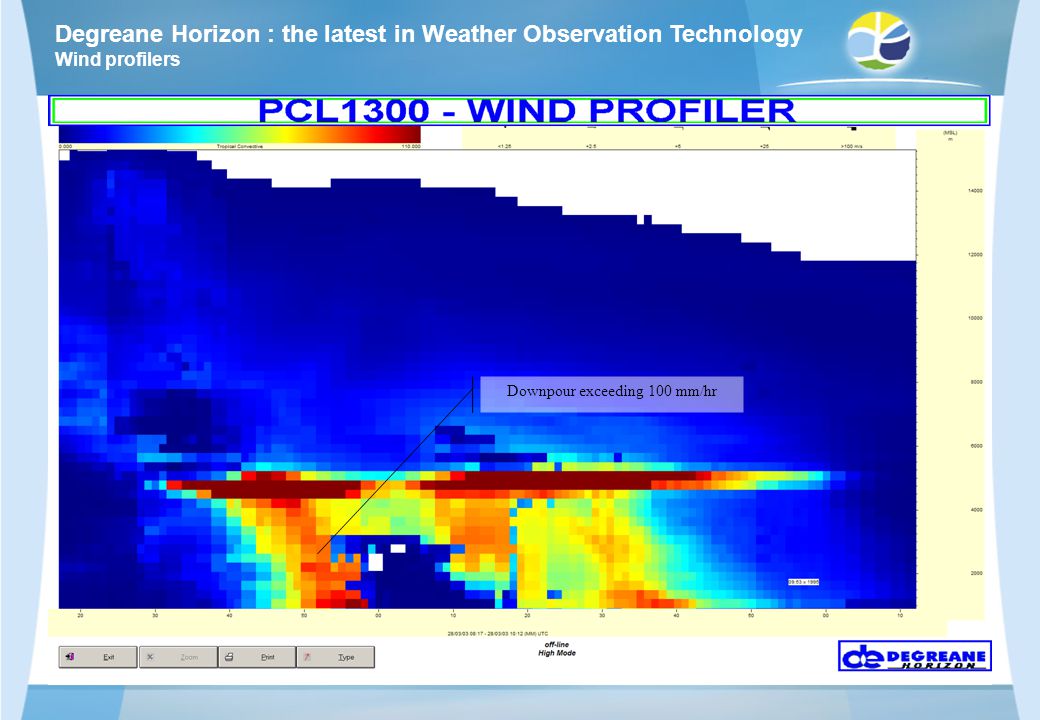Click the 'High Mode' status text
Viewport: 1040px width, 720px height.
click(556, 653)
